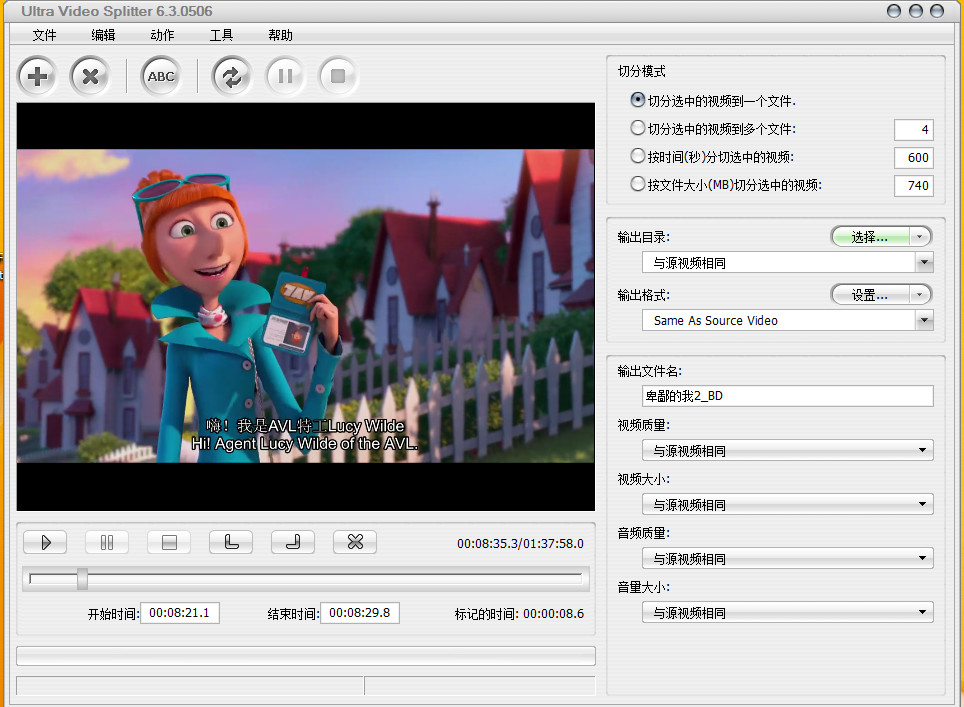The width and height of the screenshot is (964, 707).
Task: Click the scissors clear marks icon
Action: click(x=355, y=542)
